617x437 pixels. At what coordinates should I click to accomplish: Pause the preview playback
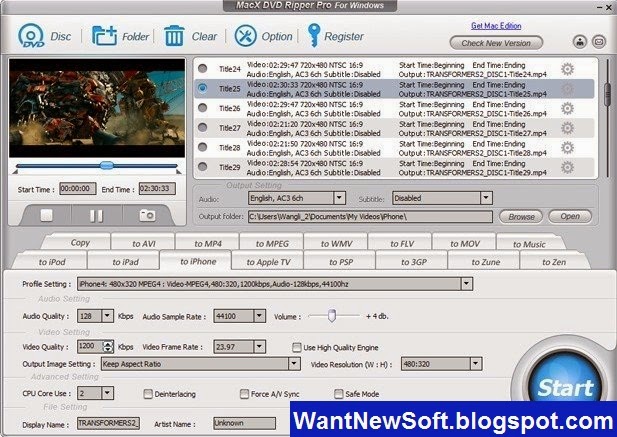(x=96, y=216)
